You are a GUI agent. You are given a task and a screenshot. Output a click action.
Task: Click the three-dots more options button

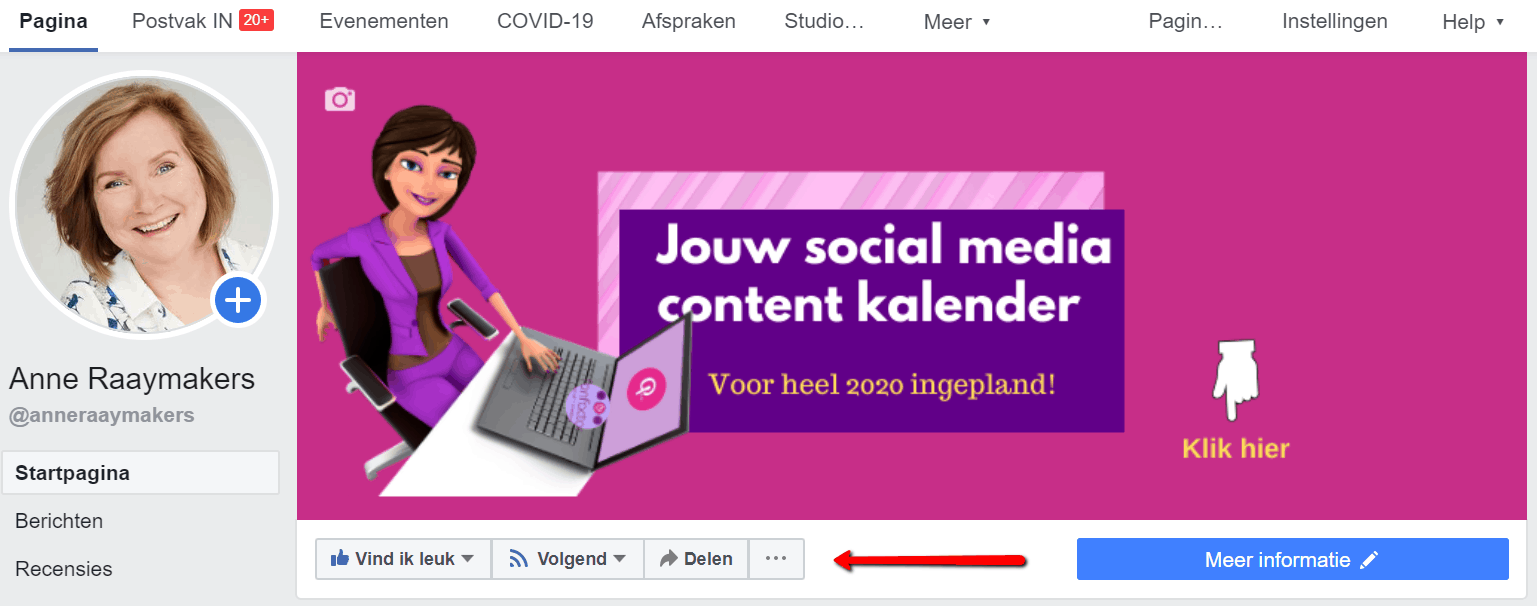pyautogui.click(x=776, y=559)
